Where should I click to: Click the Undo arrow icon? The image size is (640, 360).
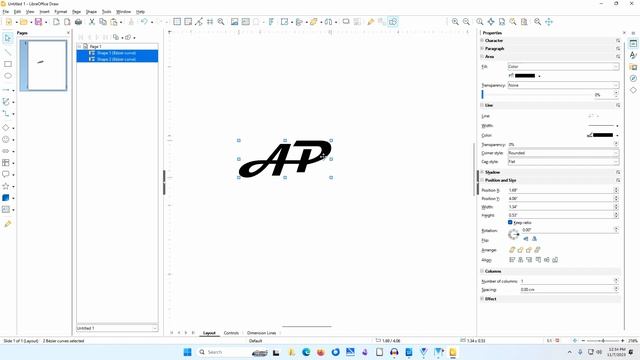pos(144,22)
